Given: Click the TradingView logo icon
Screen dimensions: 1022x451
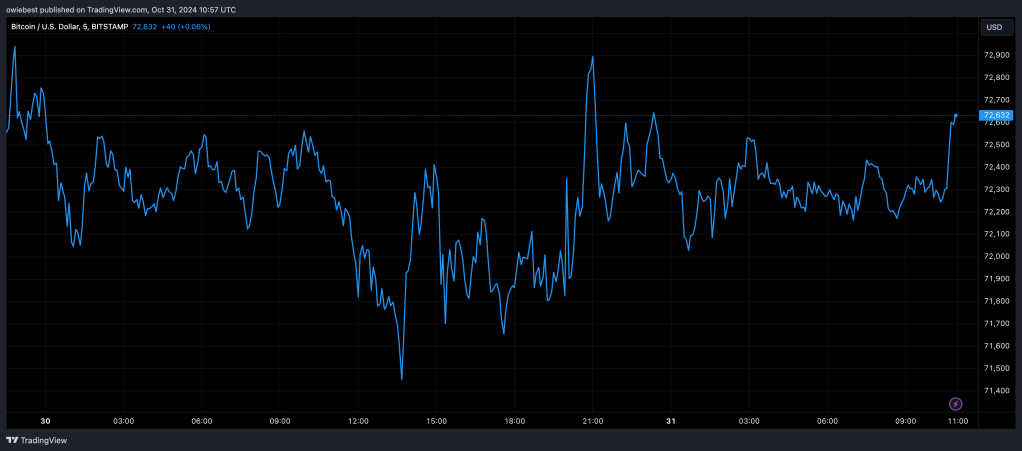Looking at the screenshot, I should coord(12,441).
